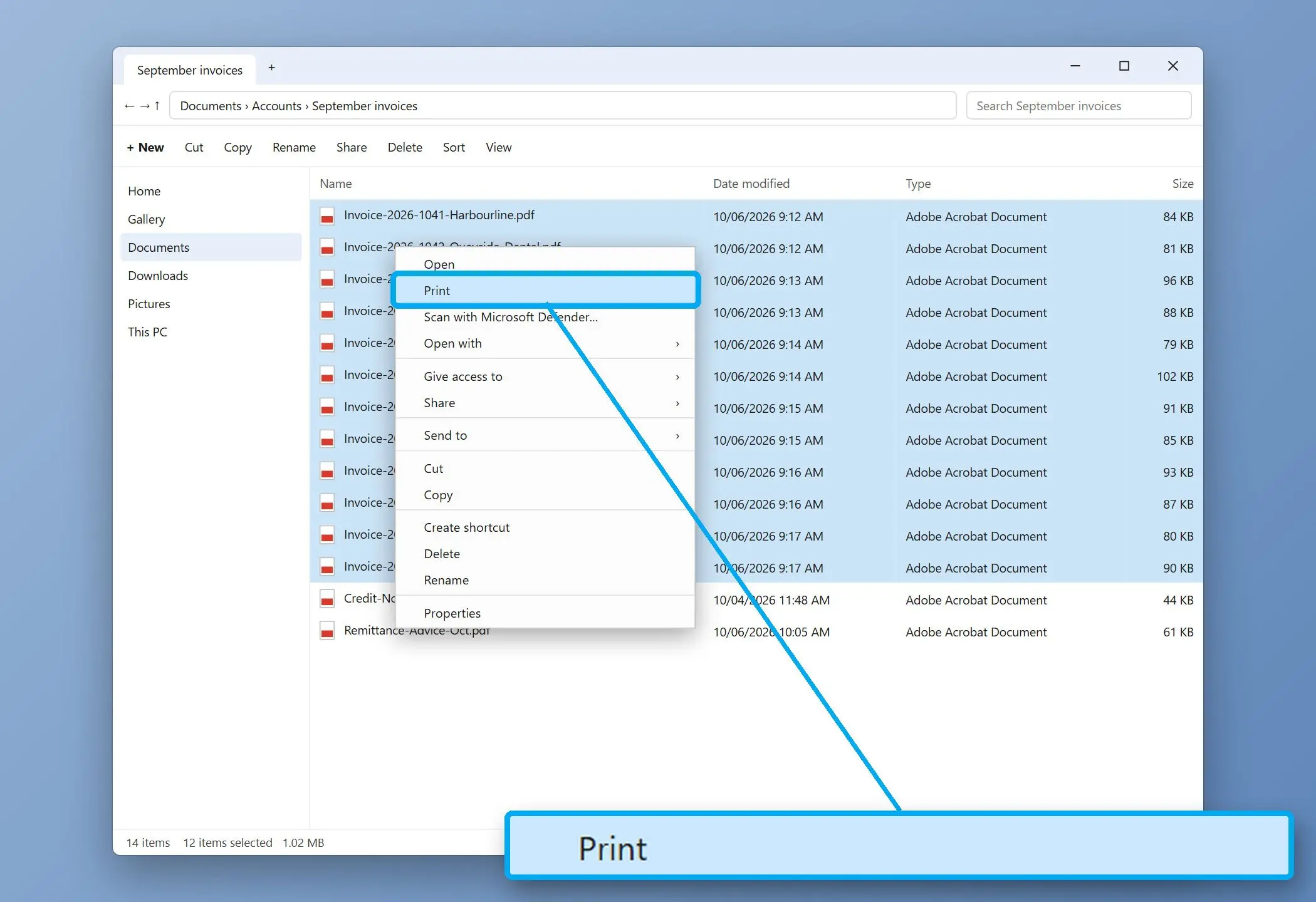This screenshot has height=902, width=1316.
Task: Select the September invoices tab
Action: (190, 70)
